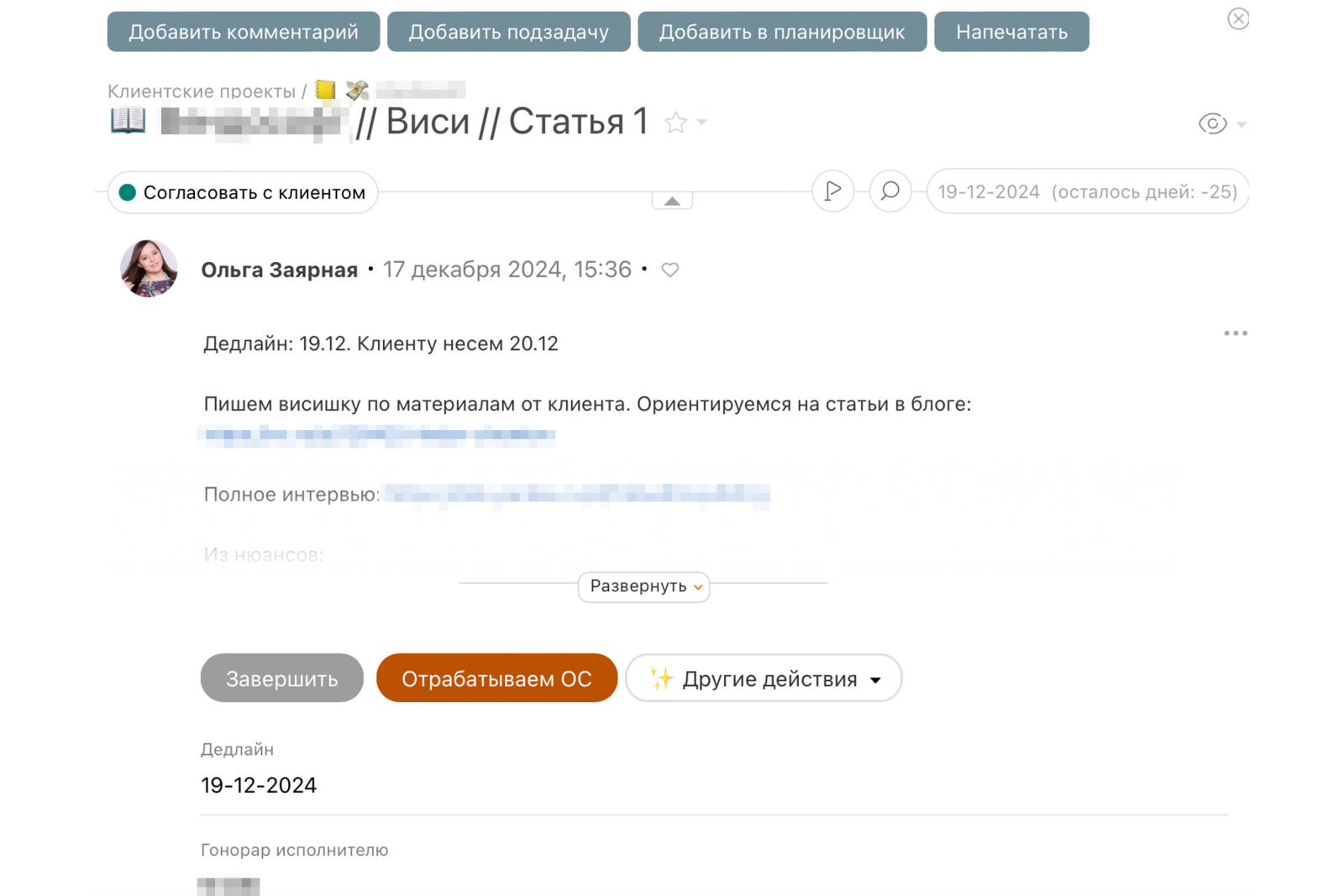Click the yellow notebook icon in the breadcrumb
This screenshot has height=896, width=1344.
click(x=325, y=90)
